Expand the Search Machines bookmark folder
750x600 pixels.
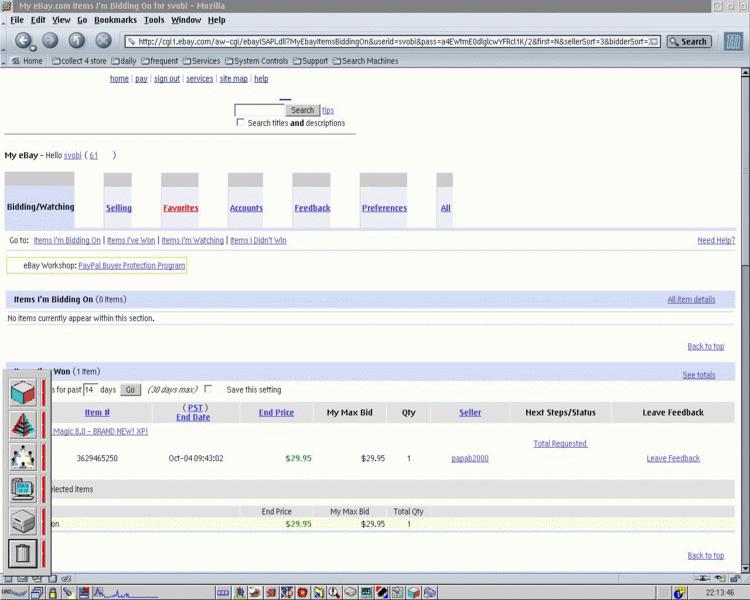(364, 61)
